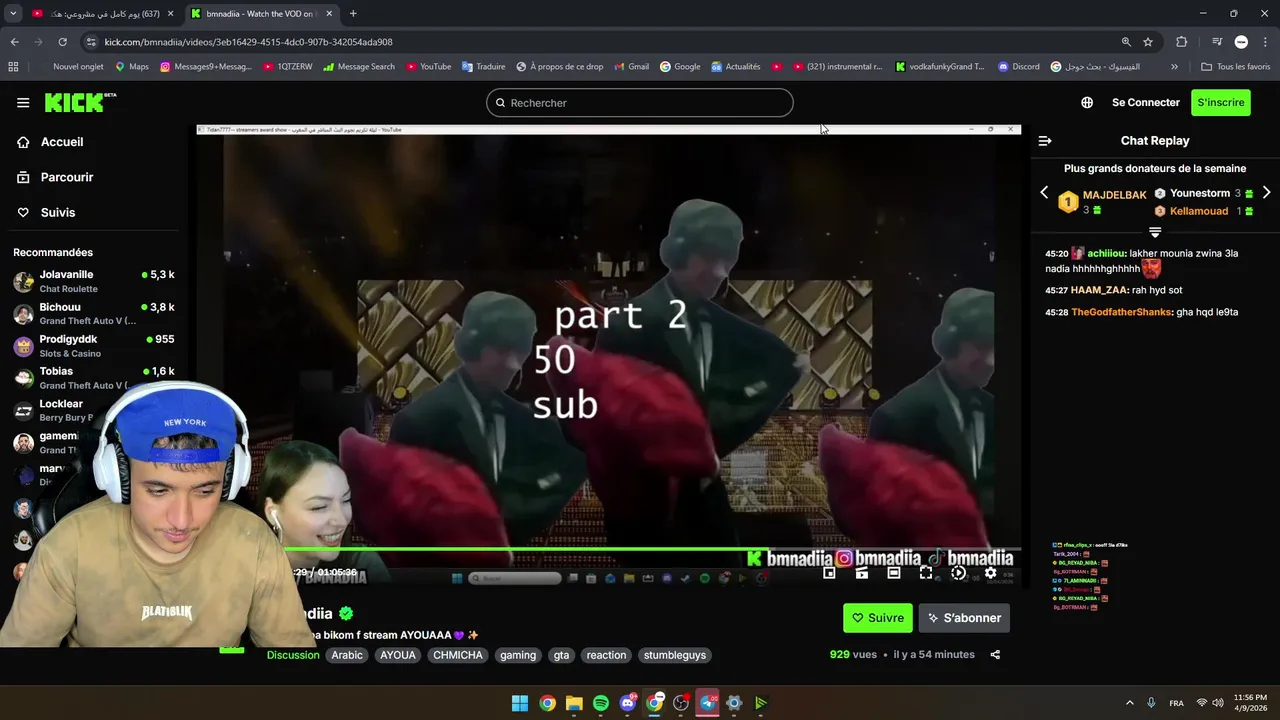Change playback speed in player

pos(958,573)
